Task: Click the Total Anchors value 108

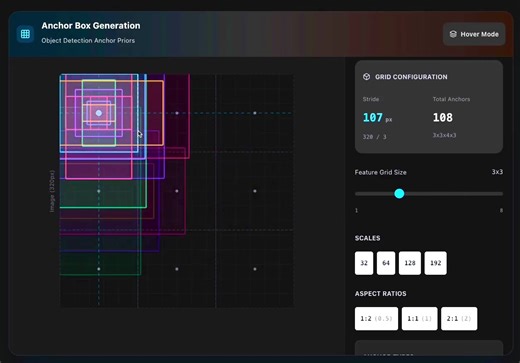Action: [x=443, y=117]
